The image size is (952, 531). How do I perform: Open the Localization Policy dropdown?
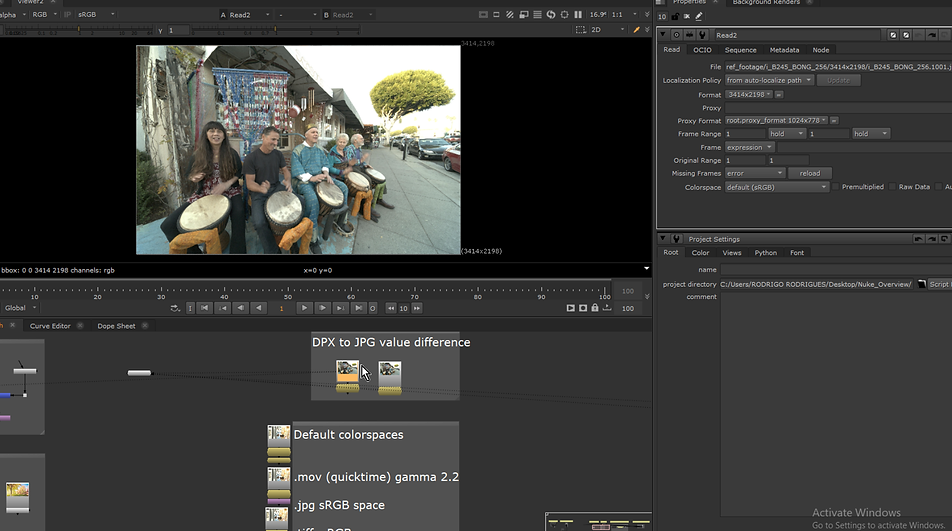[769, 80]
